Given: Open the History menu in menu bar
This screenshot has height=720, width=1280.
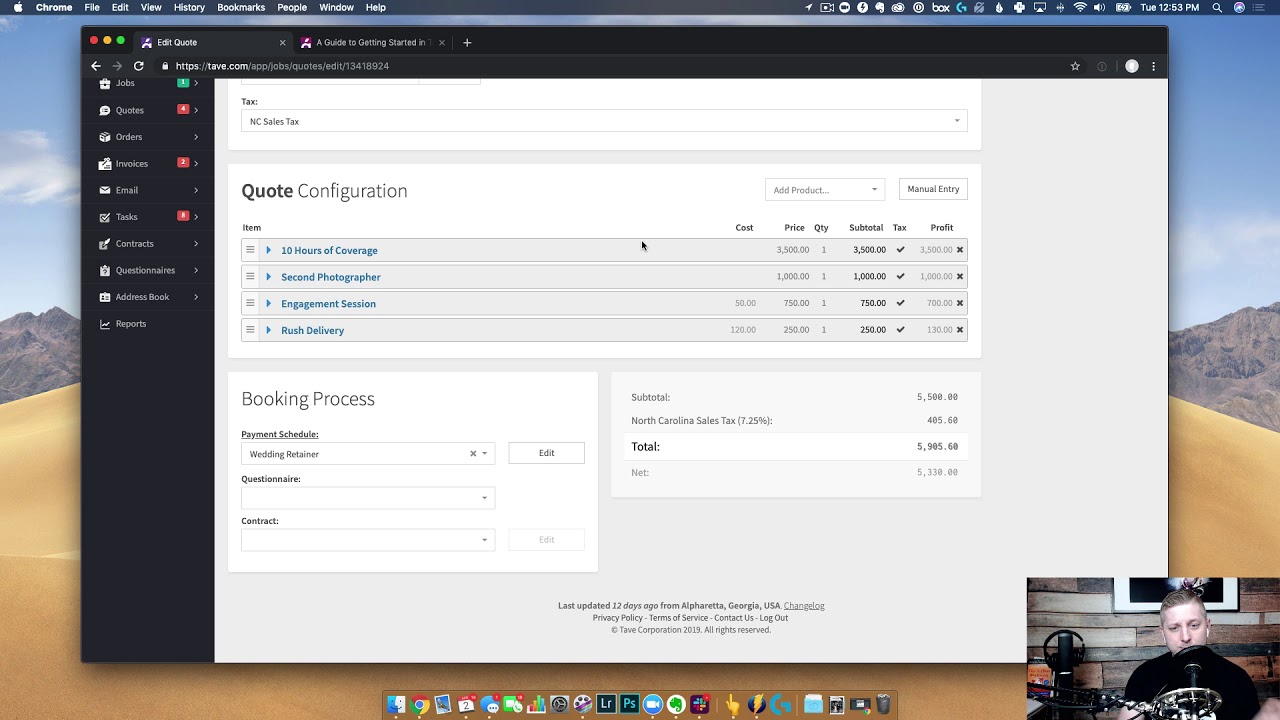Looking at the screenshot, I should tap(189, 7).
